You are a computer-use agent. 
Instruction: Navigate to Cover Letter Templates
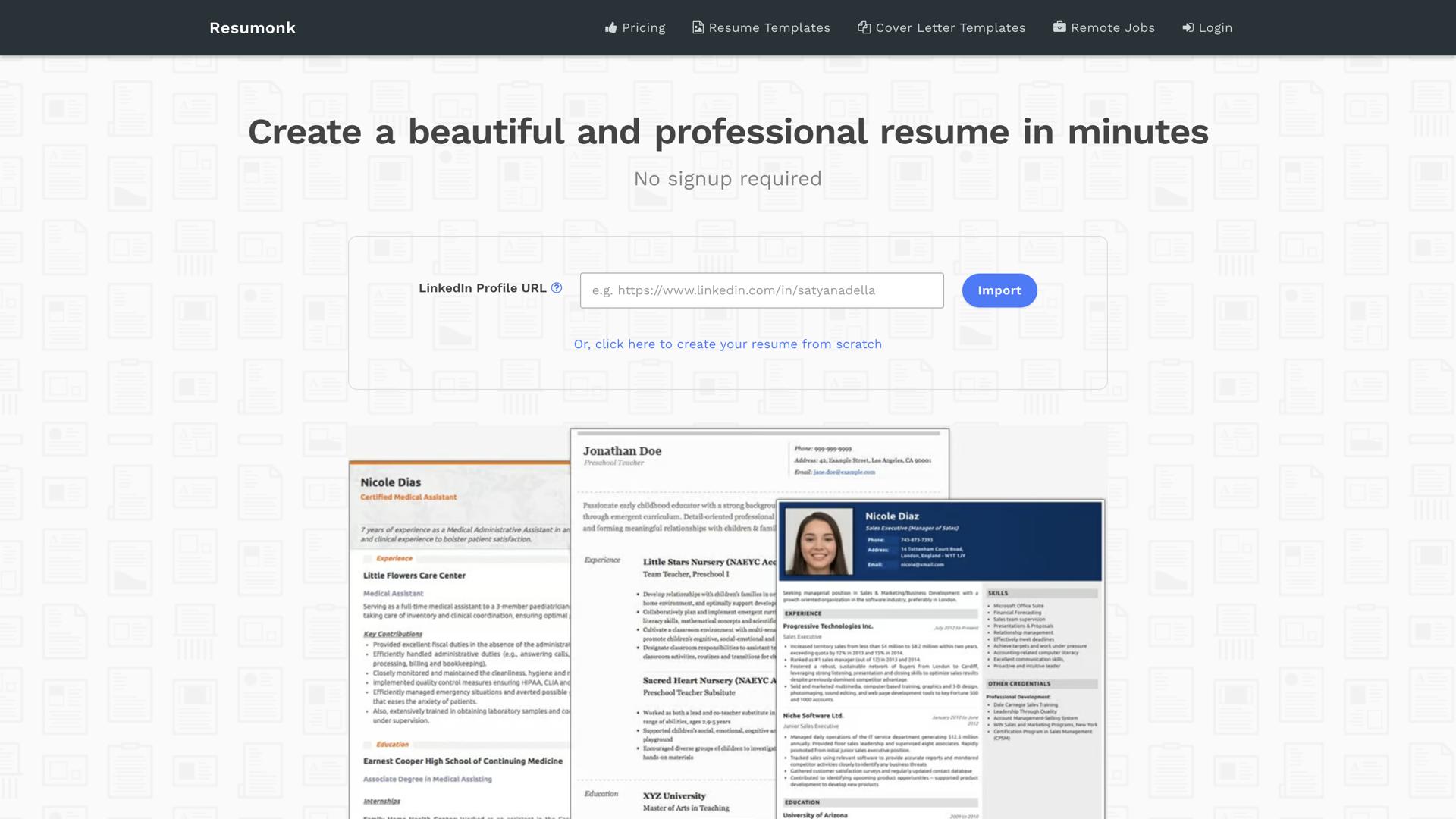(x=950, y=27)
